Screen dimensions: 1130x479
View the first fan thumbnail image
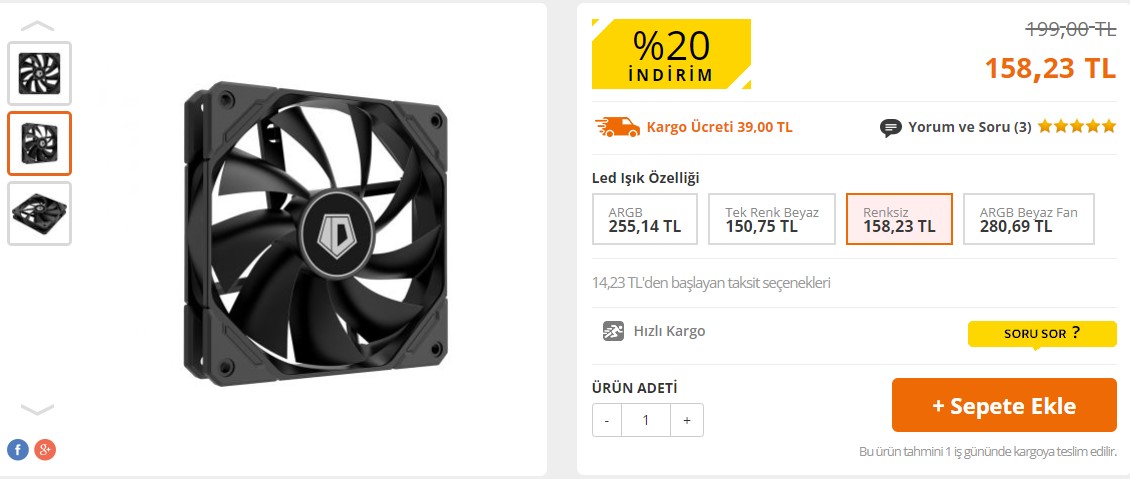click(40, 73)
